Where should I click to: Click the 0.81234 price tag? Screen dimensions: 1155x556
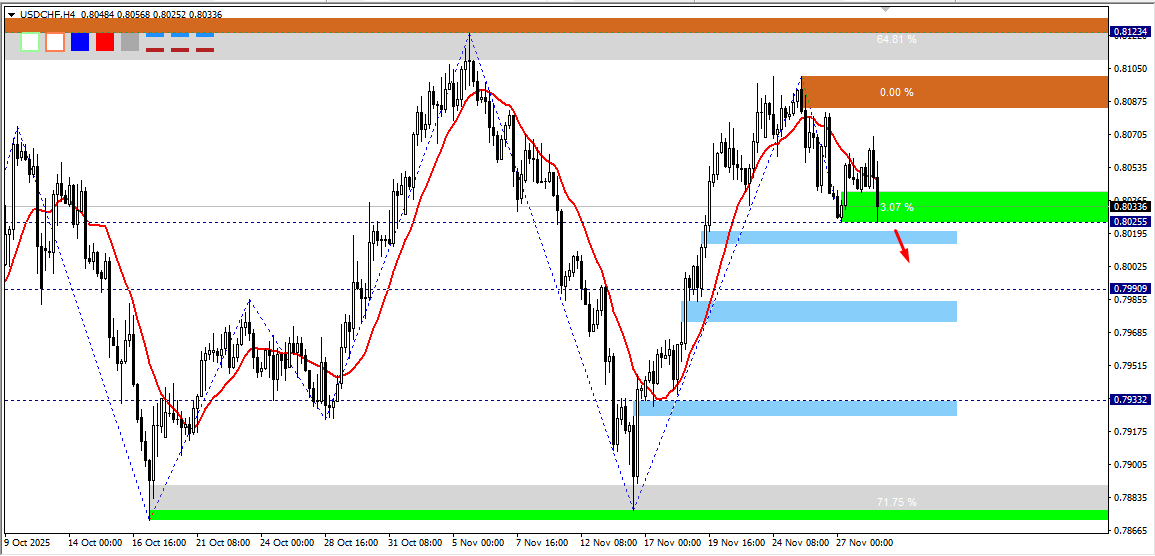[1130, 31]
